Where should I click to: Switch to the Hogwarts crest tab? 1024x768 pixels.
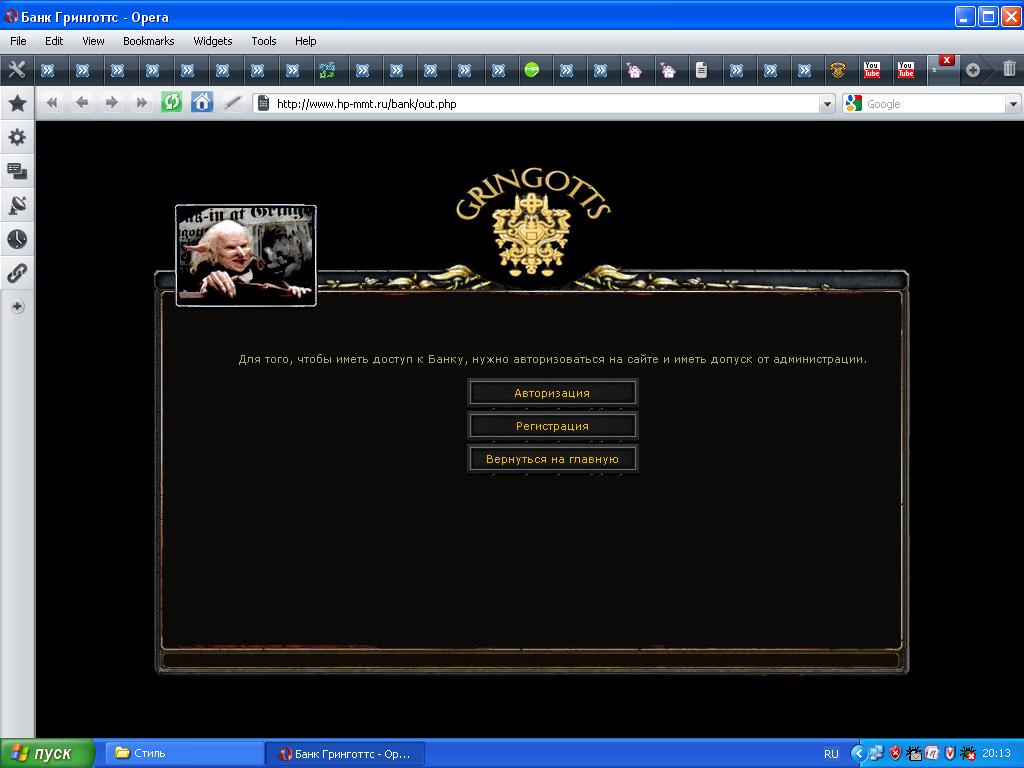tap(838, 69)
